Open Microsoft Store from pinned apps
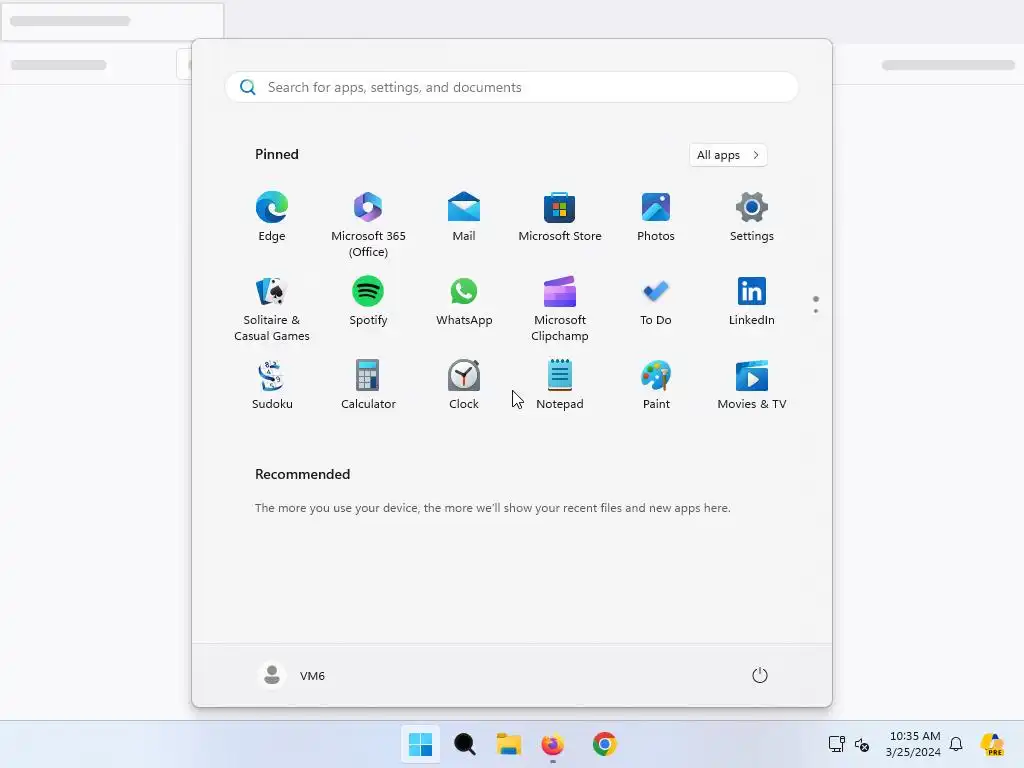 click(560, 217)
